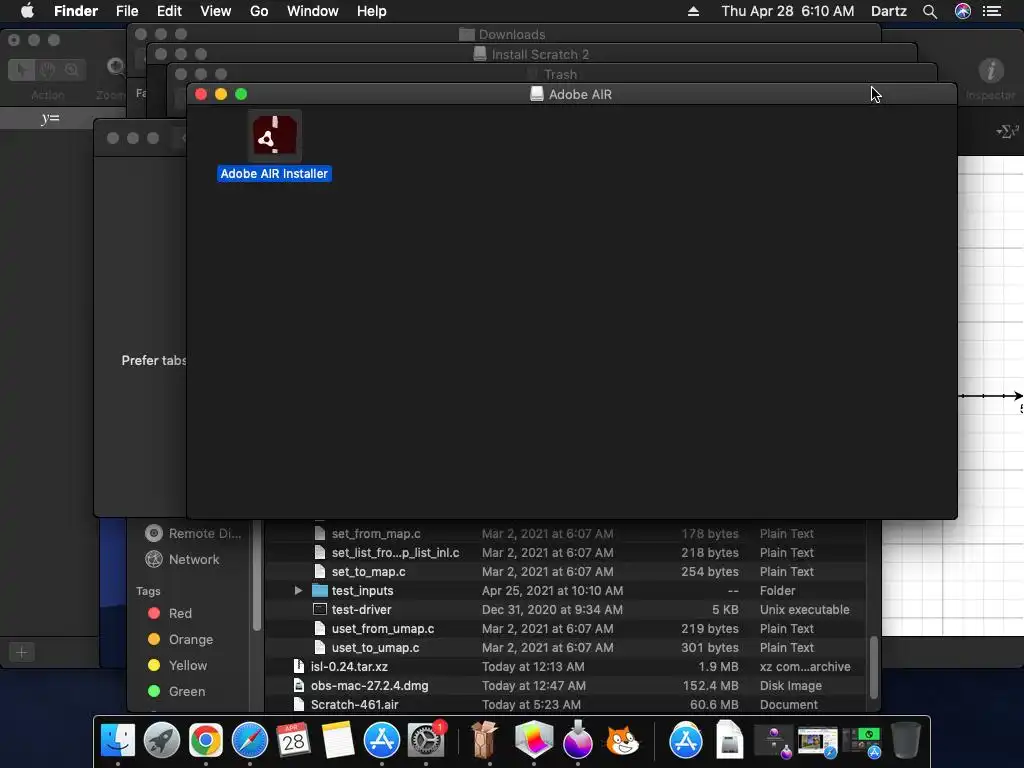
Task: Open Notification Center list icon
Action: coord(992,11)
